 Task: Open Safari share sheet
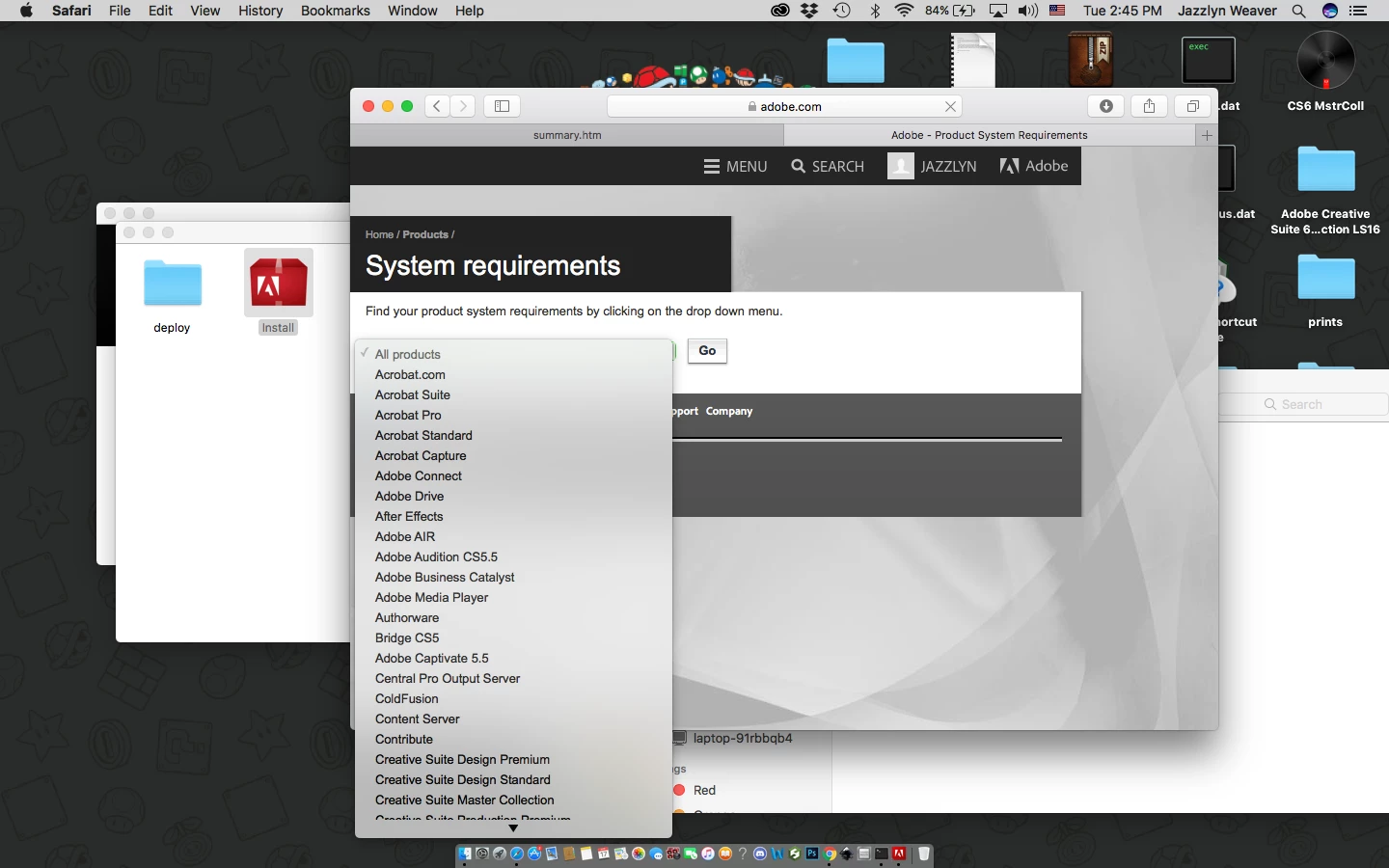[1149, 106]
